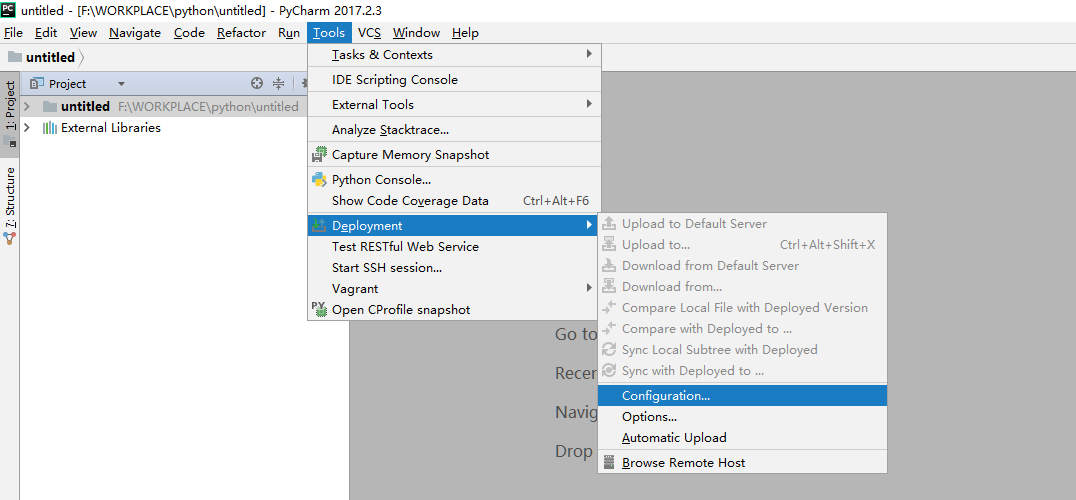The height and width of the screenshot is (500, 1076).
Task: Open the Navigate menu
Action: [x=135, y=33]
